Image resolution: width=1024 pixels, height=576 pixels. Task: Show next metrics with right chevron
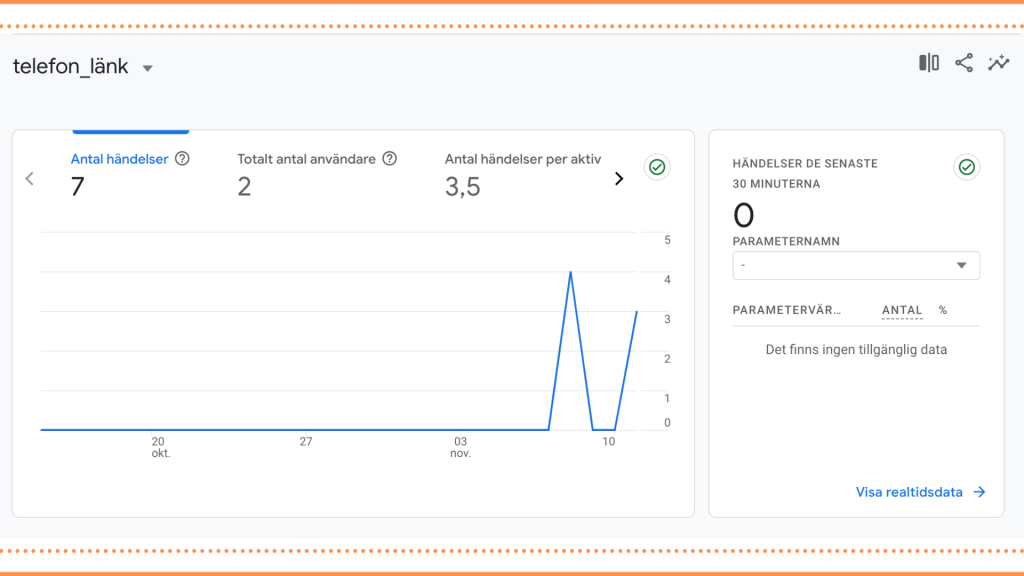pos(618,178)
